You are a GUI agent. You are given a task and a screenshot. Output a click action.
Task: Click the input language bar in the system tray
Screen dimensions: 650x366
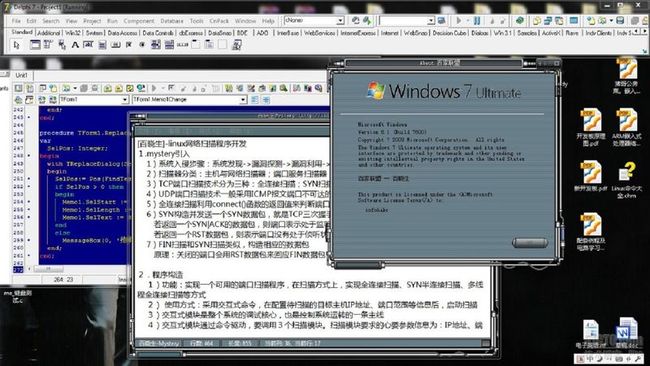[608, 359]
